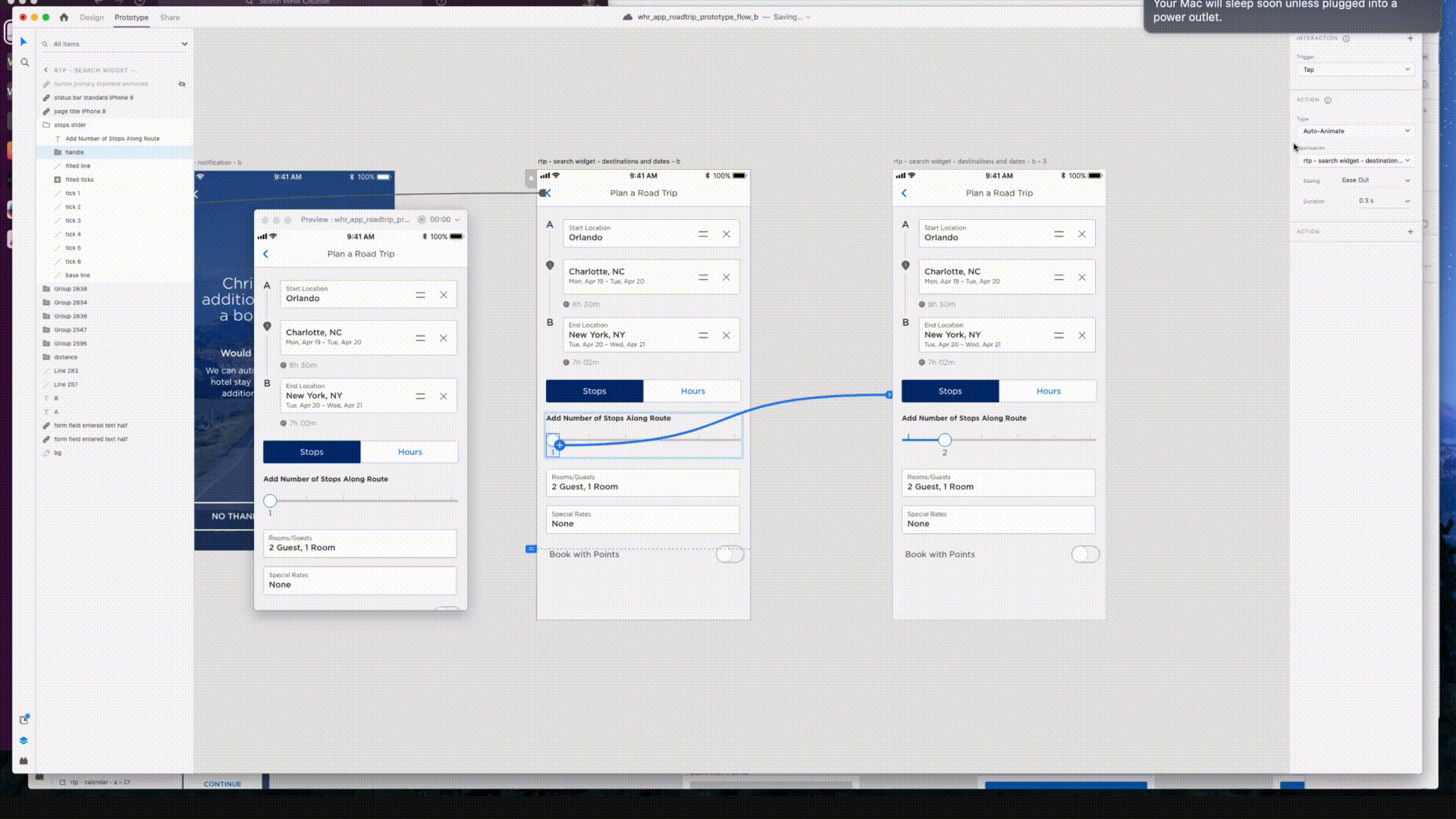The image size is (1456, 819).
Task: Click the blue wire handle on the stops slider
Action: pos(560,445)
